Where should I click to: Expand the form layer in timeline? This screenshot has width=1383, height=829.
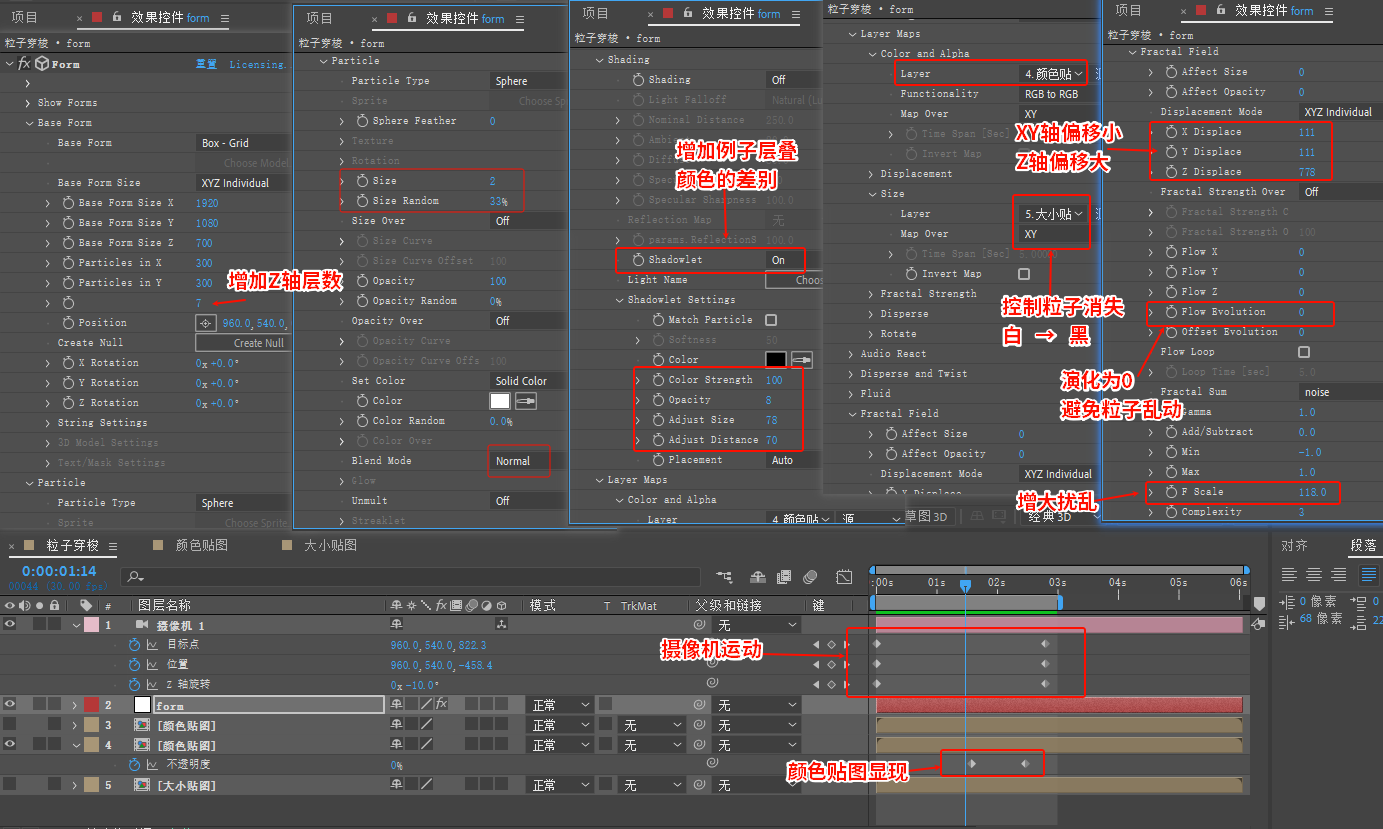(75, 705)
